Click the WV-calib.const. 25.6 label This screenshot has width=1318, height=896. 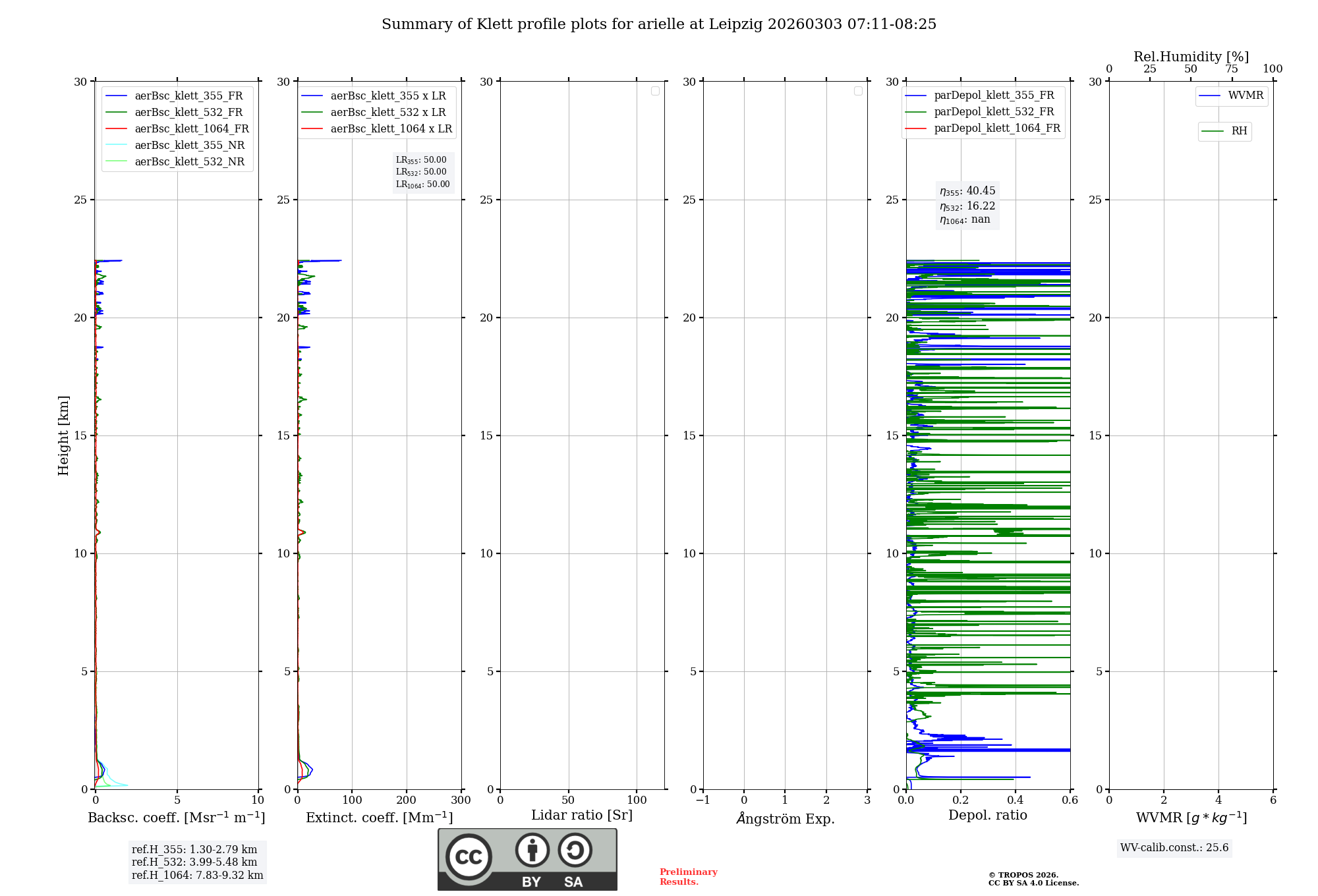1174,848
